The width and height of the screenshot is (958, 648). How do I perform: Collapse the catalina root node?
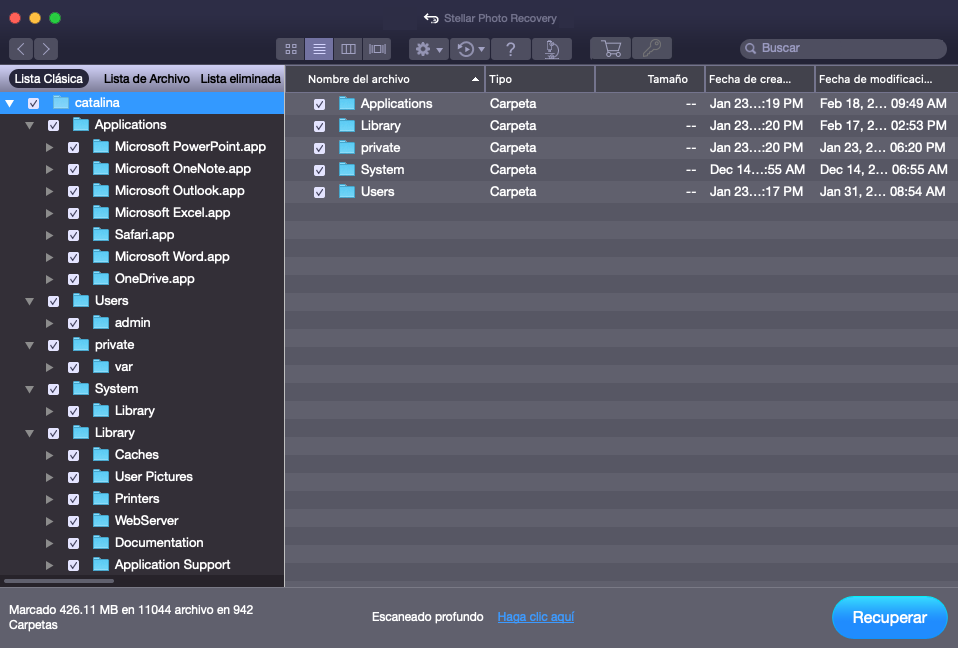[x=10, y=103]
